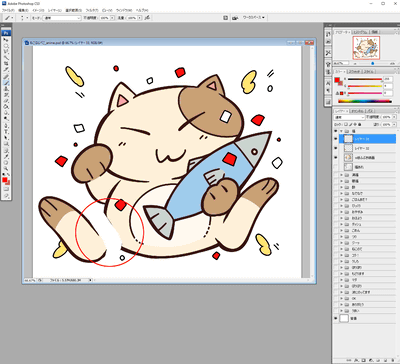
Task: Select the Zoom tool in the toolbox
Action: (x=6, y=168)
